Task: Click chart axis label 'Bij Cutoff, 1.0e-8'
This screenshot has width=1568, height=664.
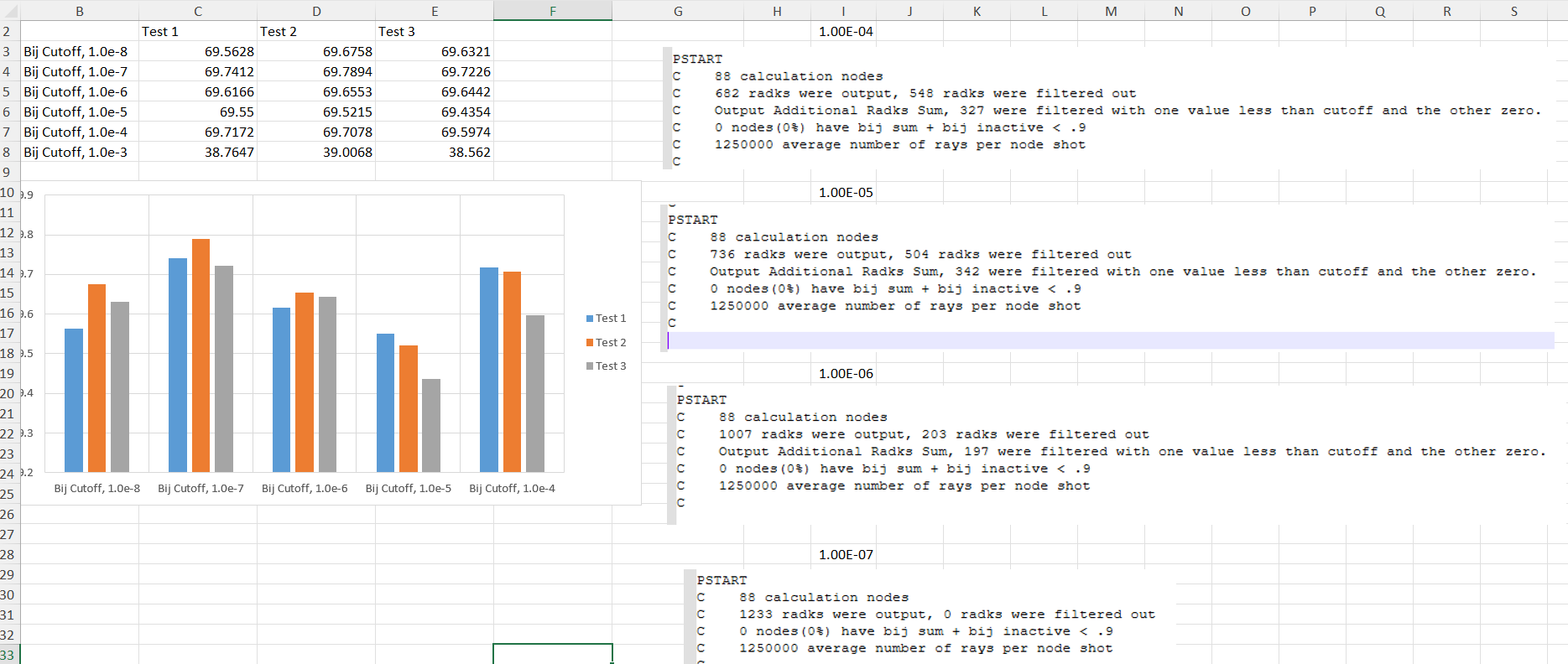Action: (x=97, y=488)
